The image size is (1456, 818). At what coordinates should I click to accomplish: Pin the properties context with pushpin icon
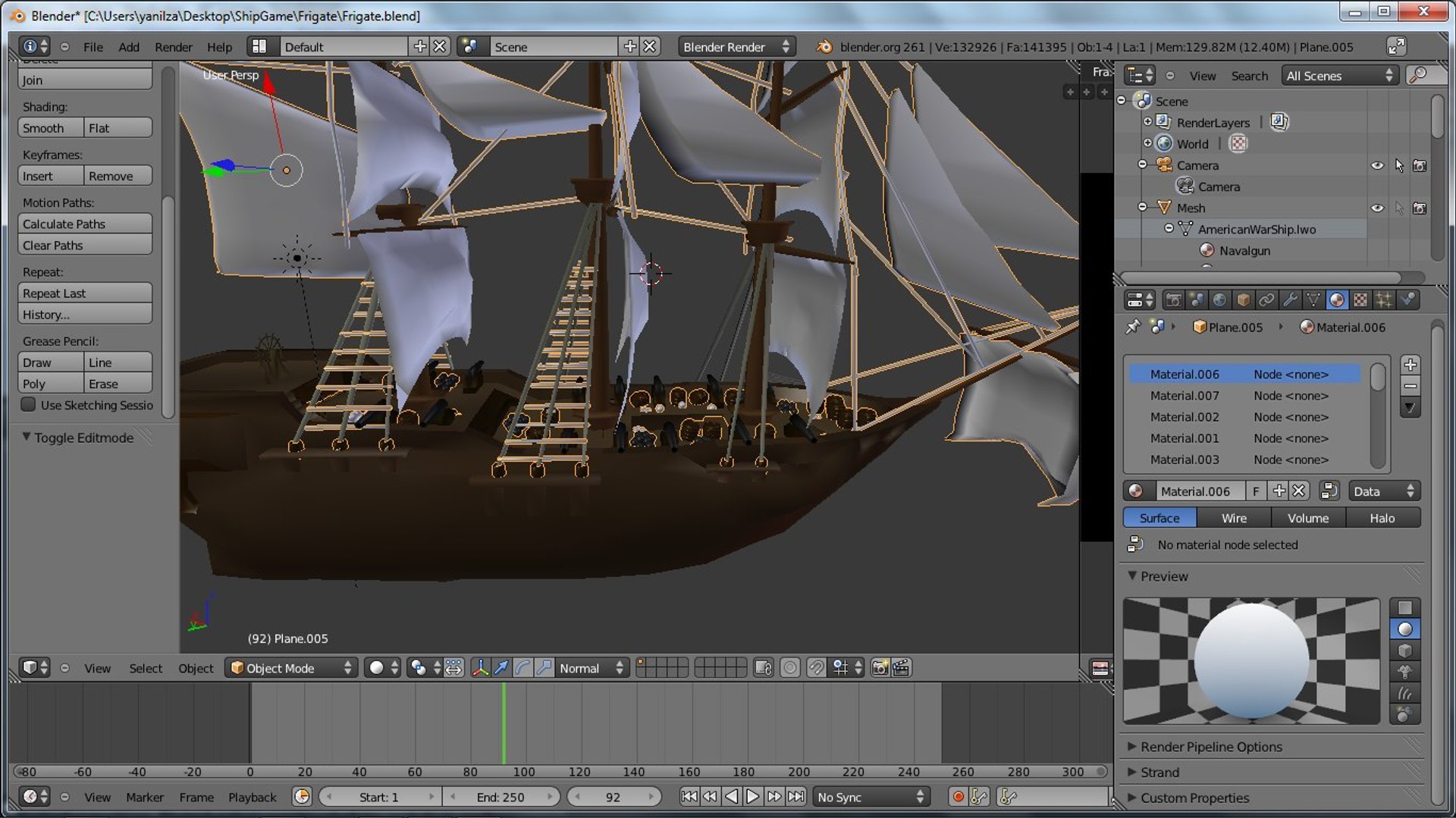(1133, 327)
